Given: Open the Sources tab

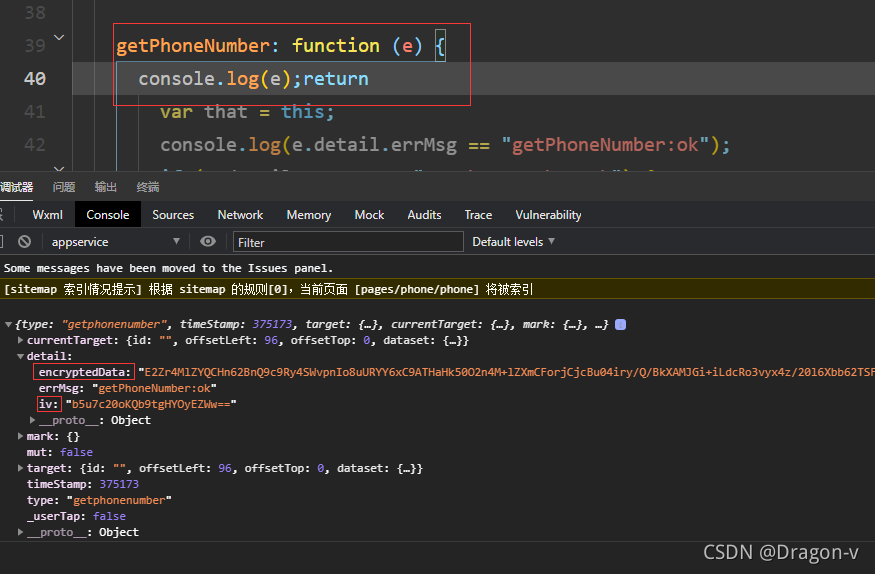Looking at the screenshot, I should tap(173, 214).
